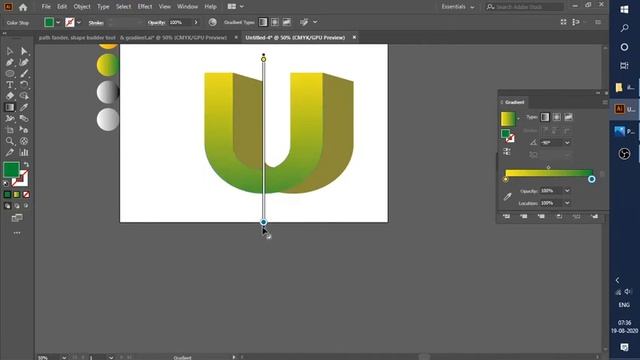Image resolution: width=640 pixels, height=360 pixels.
Task: Select the Selection tool arrow
Action: [x=9, y=51]
